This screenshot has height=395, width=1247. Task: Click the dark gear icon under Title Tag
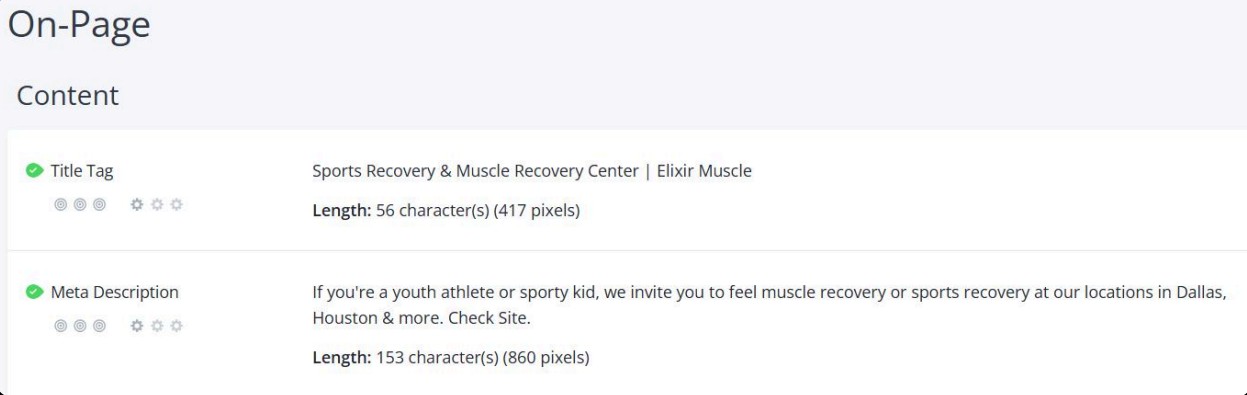pyautogui.click(x=138, y=204)
